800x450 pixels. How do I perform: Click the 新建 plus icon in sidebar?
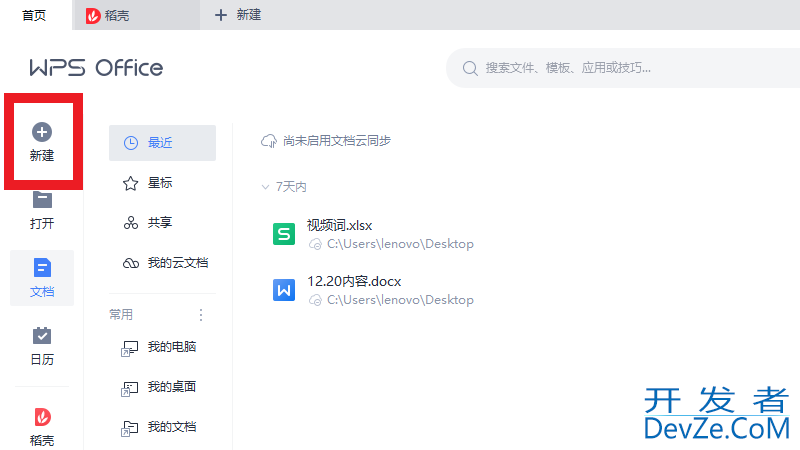pyautogui.click(x=42, y=132)
